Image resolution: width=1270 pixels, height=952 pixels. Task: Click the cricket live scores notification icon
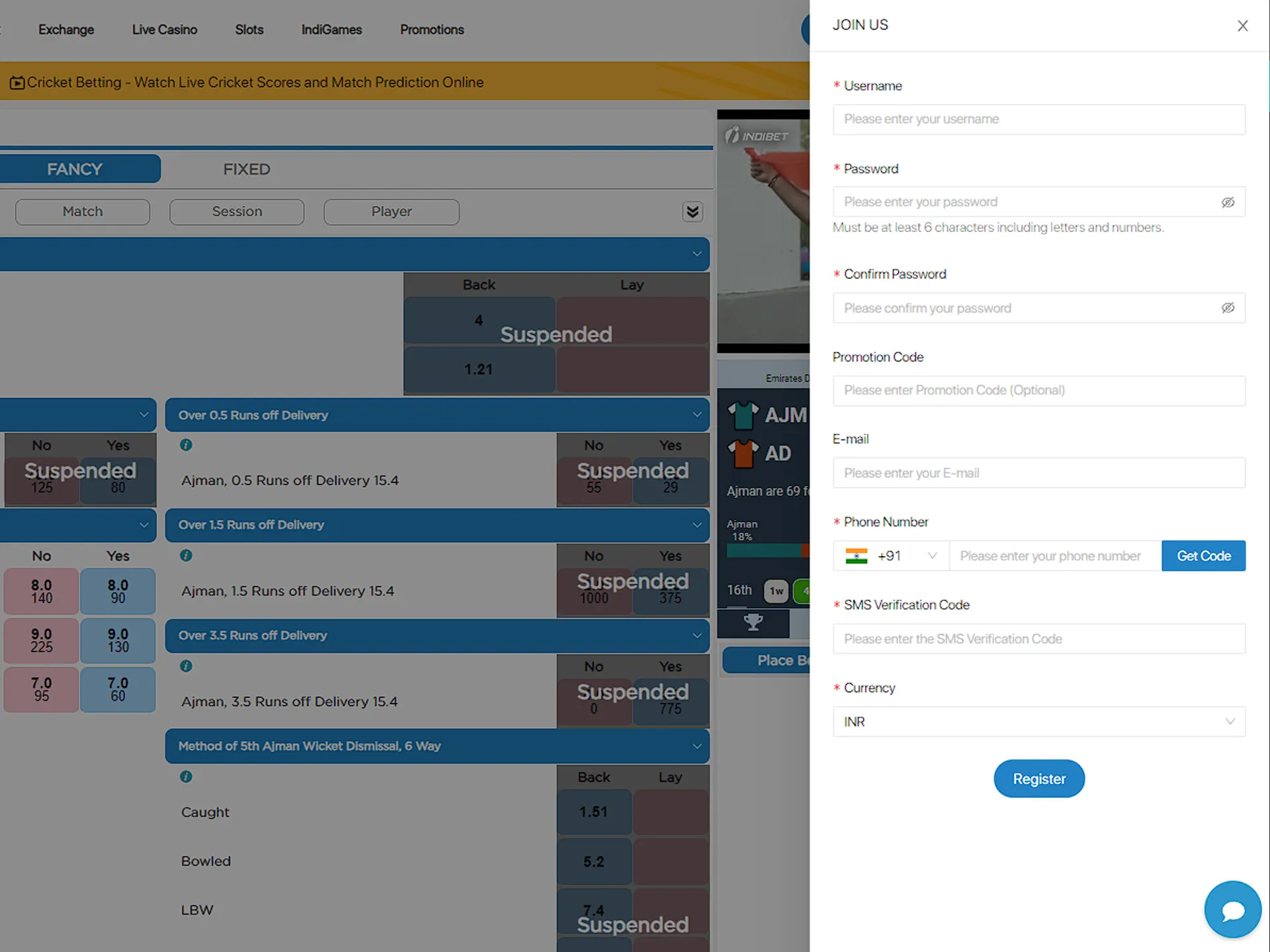(18, 82)
